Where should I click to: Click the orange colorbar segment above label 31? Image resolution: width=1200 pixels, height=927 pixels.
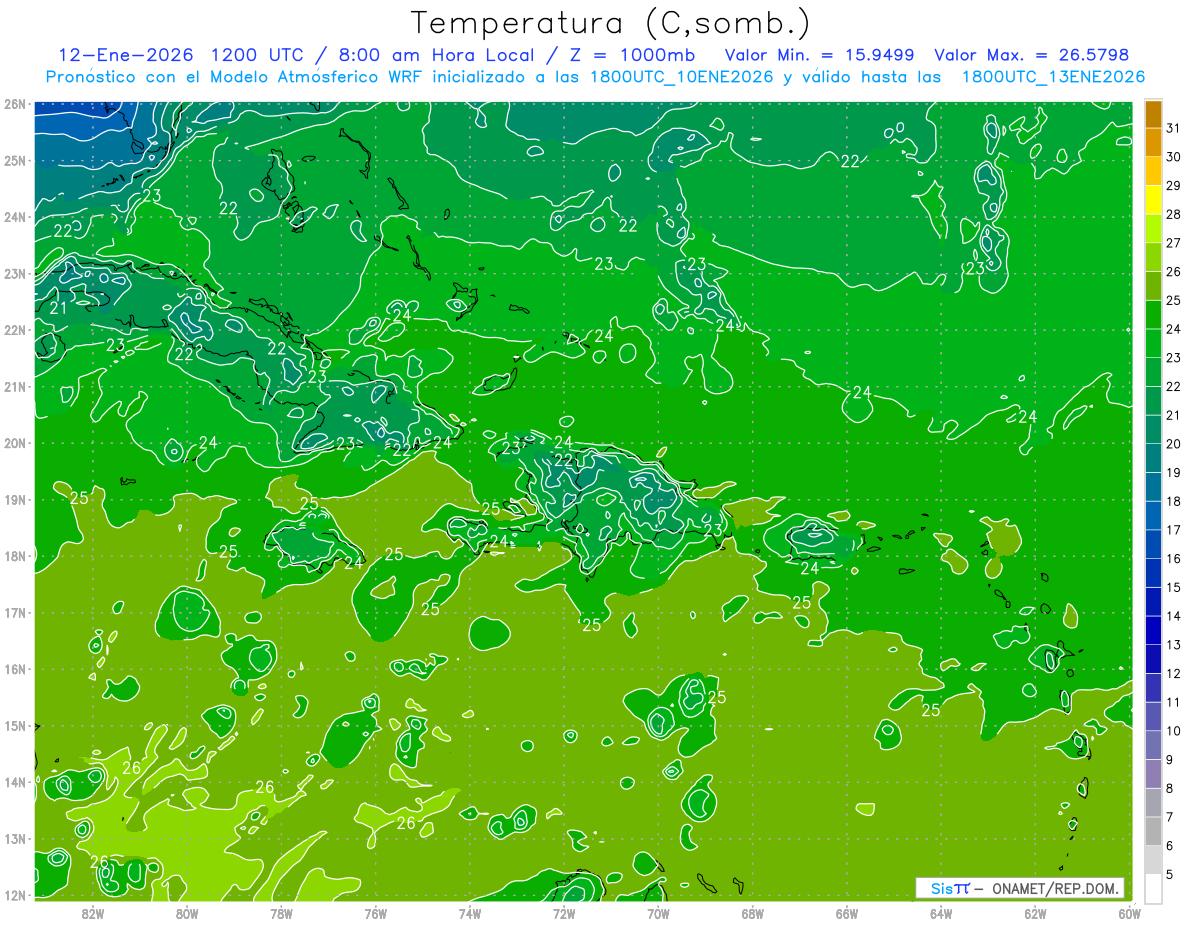pos(1153,113)
